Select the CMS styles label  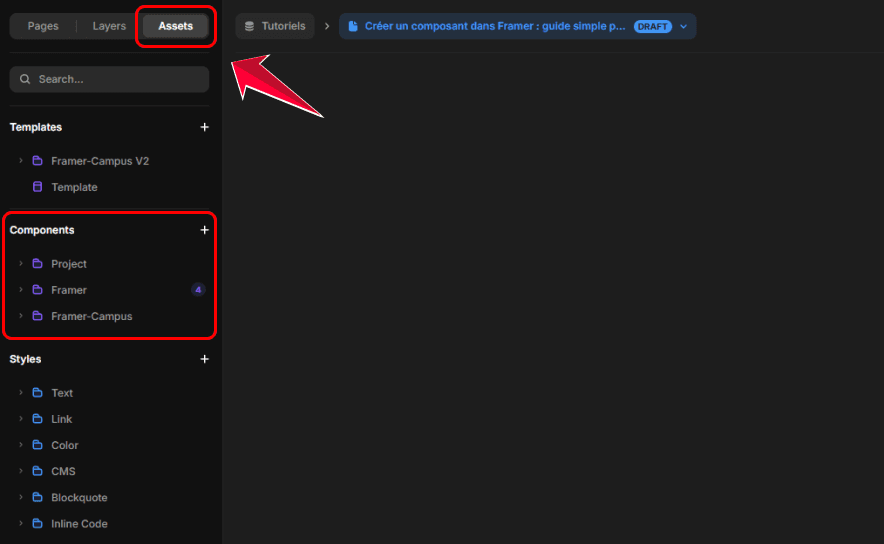pyautogui.click(x=63, y=471)
